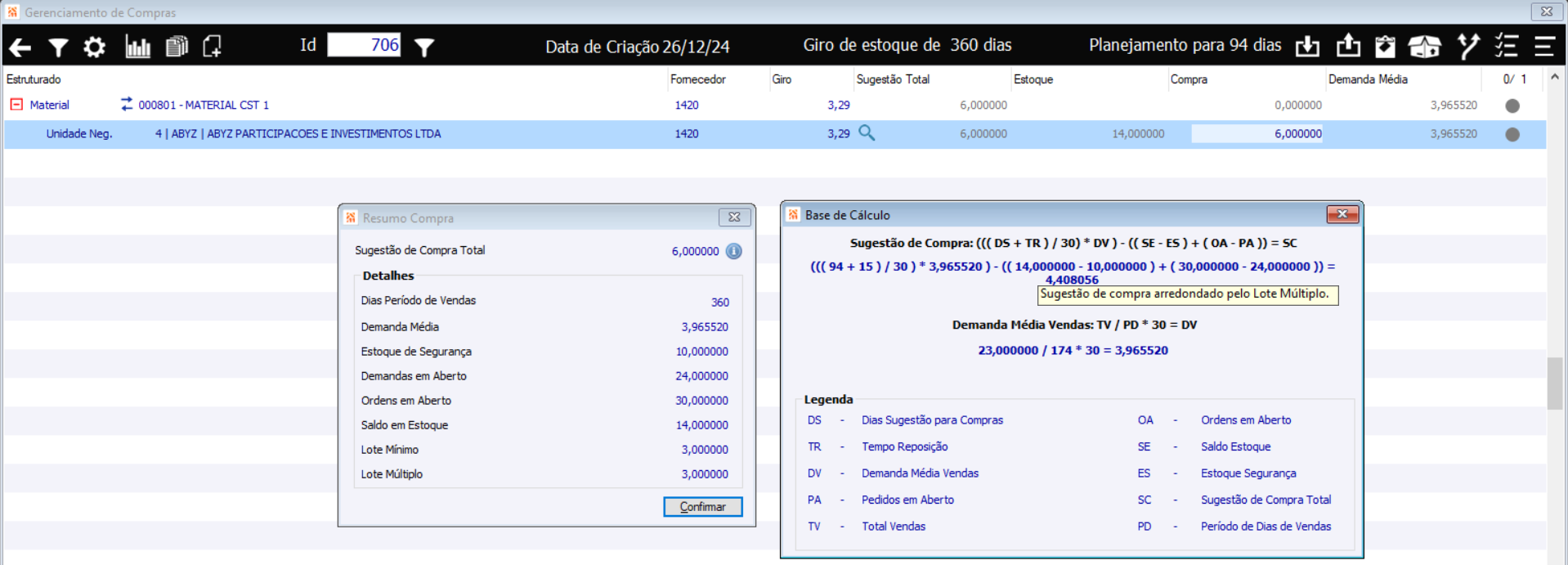
Task: Click the calculation result 4,408056
Action: [1072, 280]
